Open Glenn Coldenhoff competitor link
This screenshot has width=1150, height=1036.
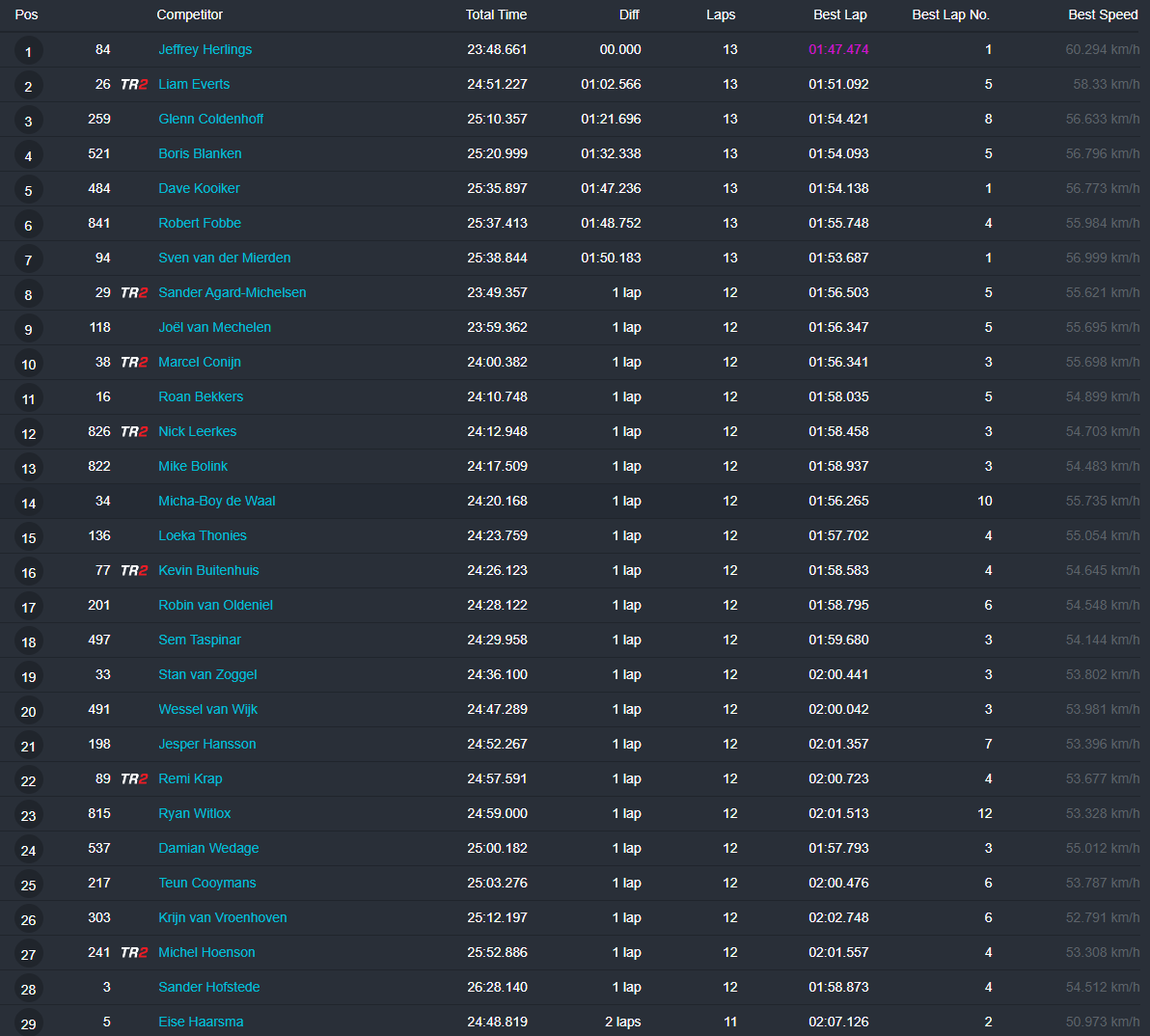(210, 119)
